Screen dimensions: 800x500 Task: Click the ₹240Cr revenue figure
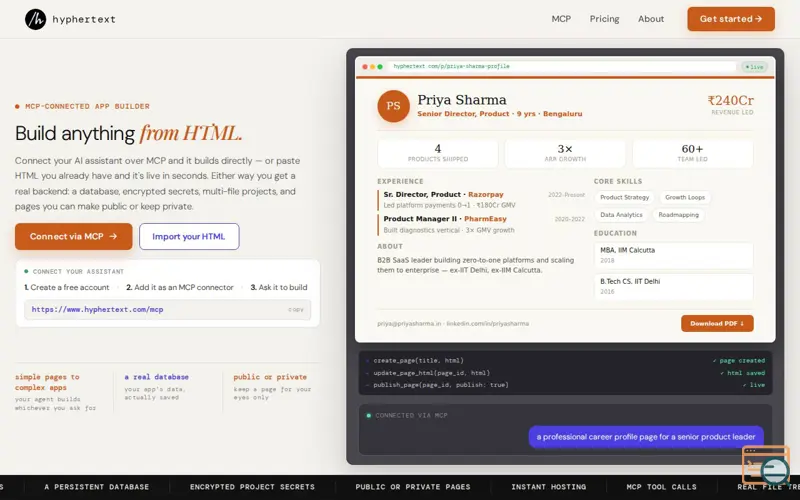730,100
